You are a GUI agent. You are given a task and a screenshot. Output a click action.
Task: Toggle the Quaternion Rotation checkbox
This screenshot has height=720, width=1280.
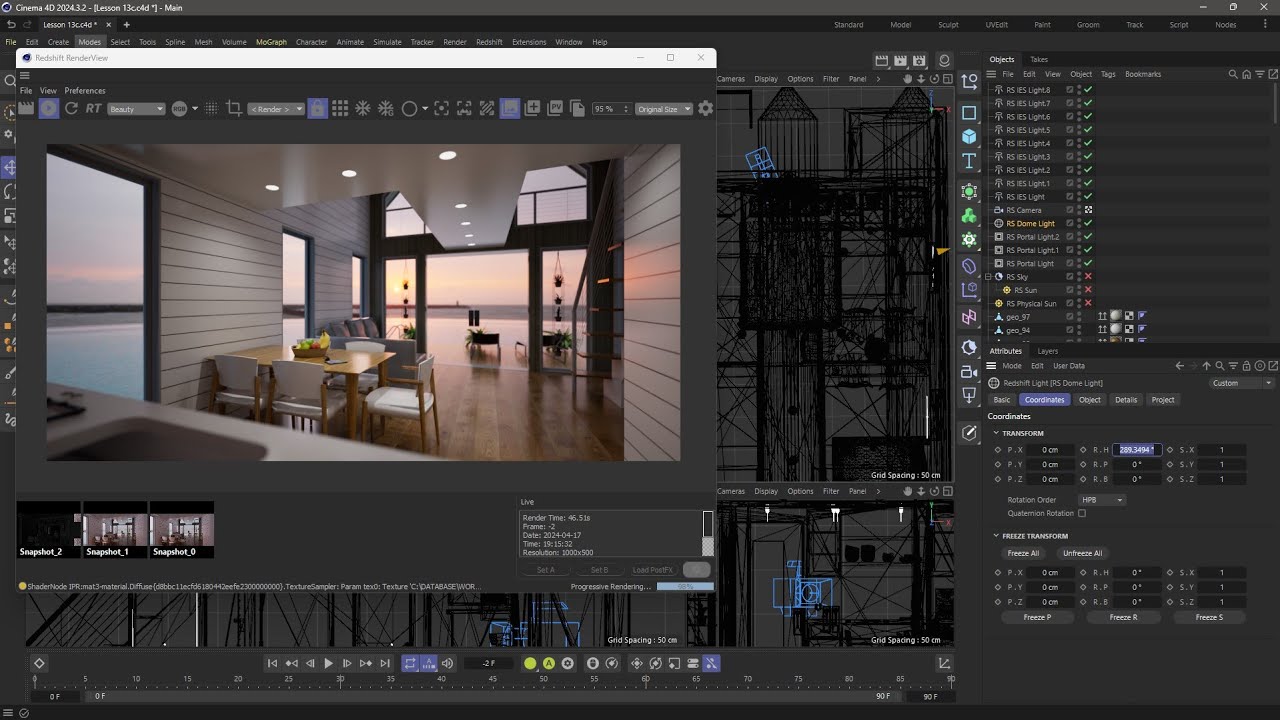(1082, 513)
